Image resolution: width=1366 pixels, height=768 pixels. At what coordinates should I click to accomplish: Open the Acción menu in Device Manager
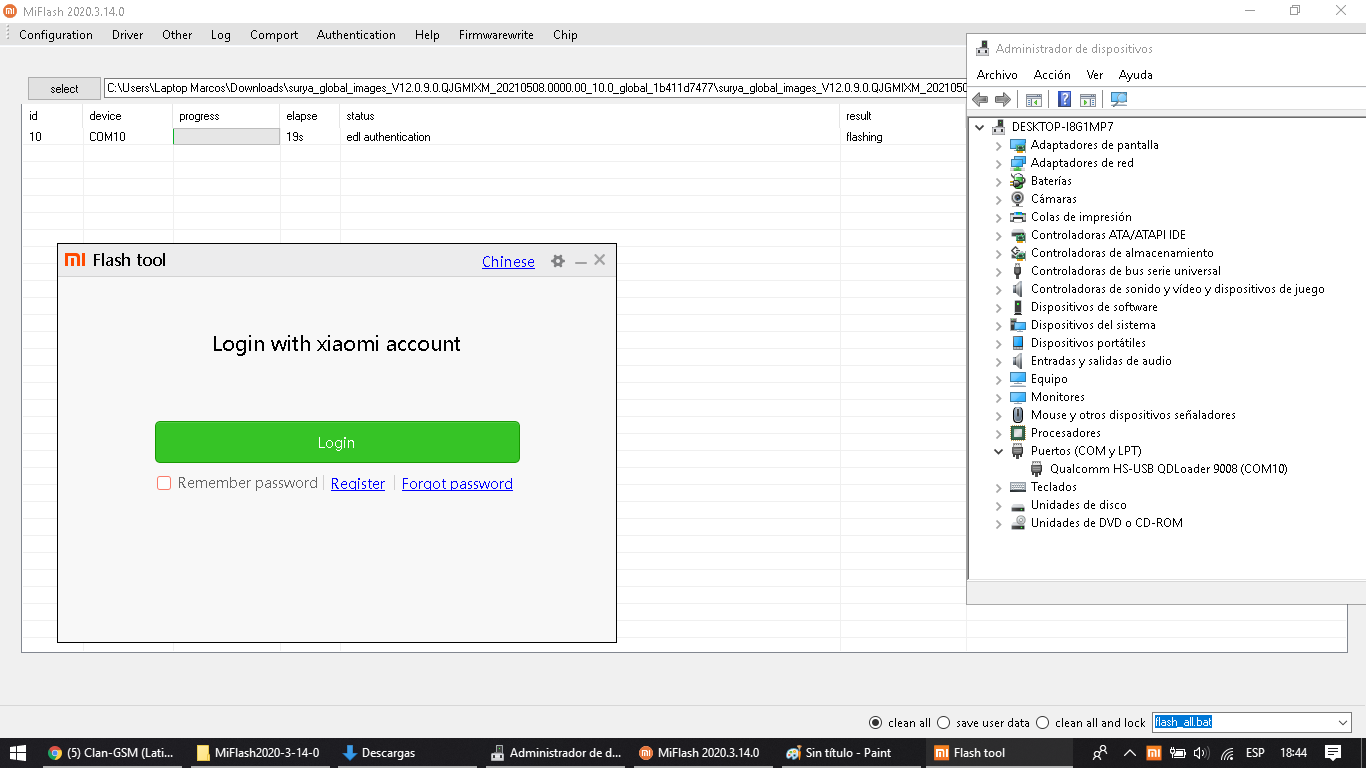click(x=1052, y=75)
